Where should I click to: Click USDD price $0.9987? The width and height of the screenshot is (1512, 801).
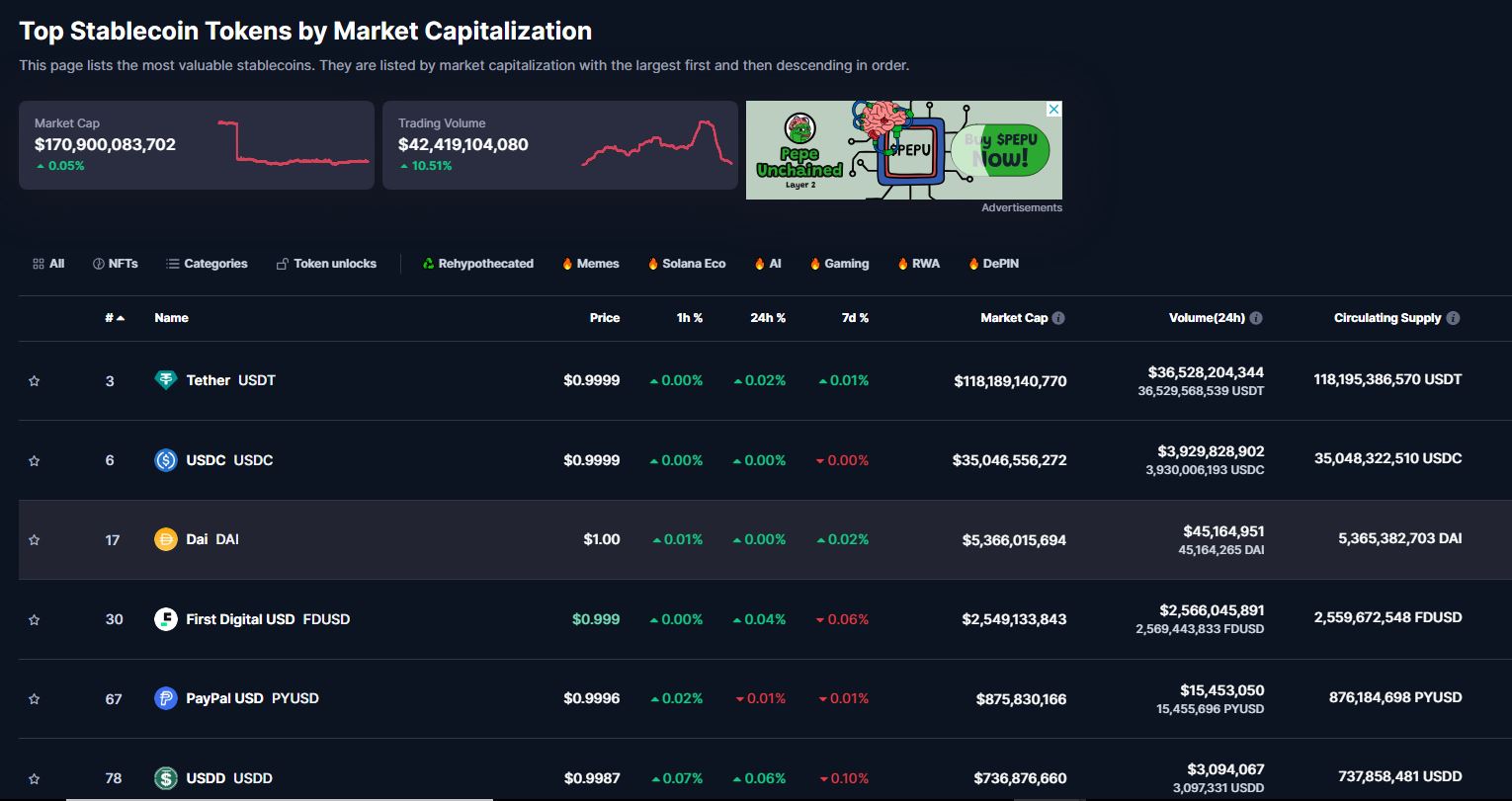(592, 778)
